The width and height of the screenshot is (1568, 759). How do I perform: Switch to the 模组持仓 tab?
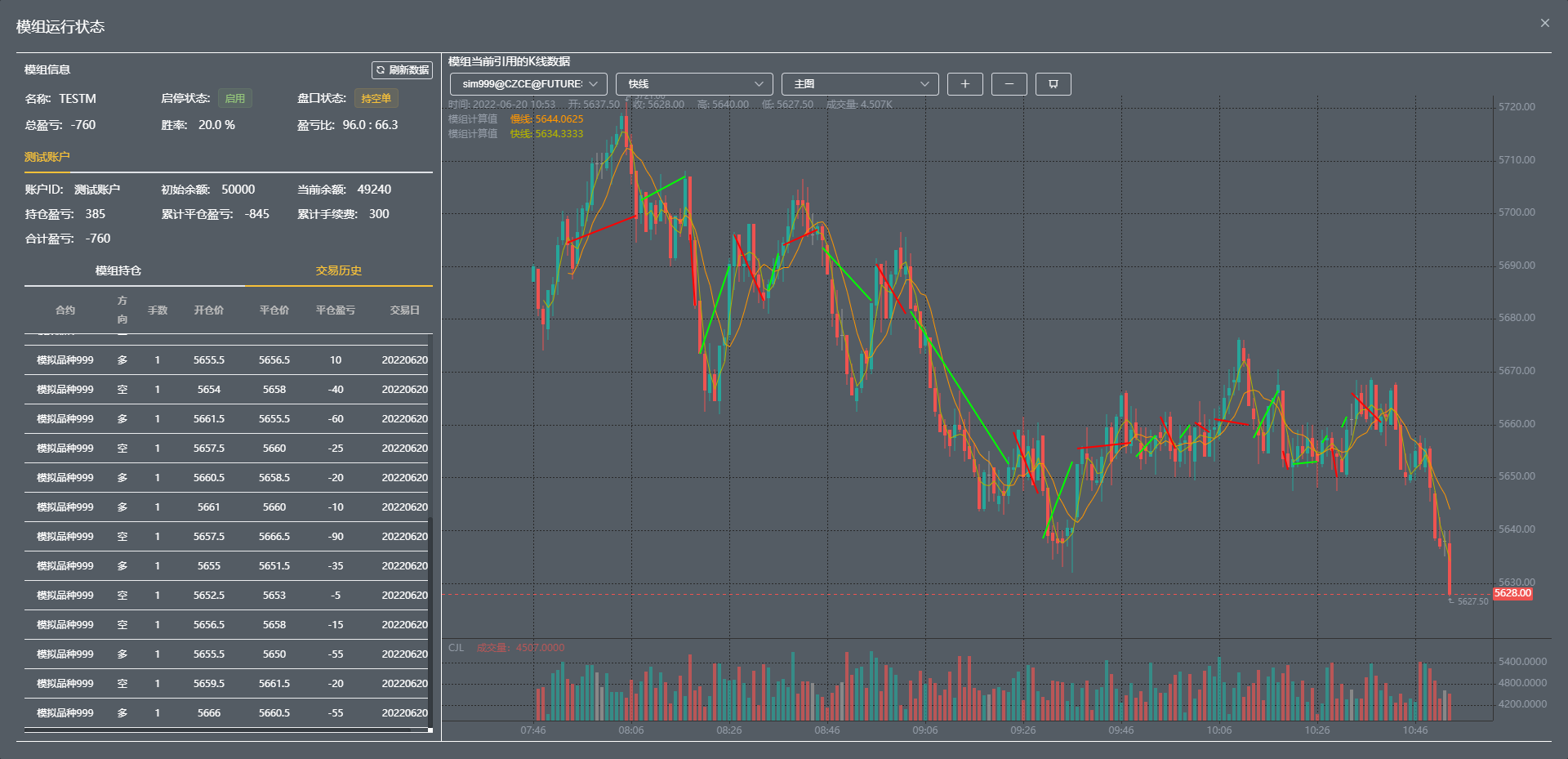118,271
